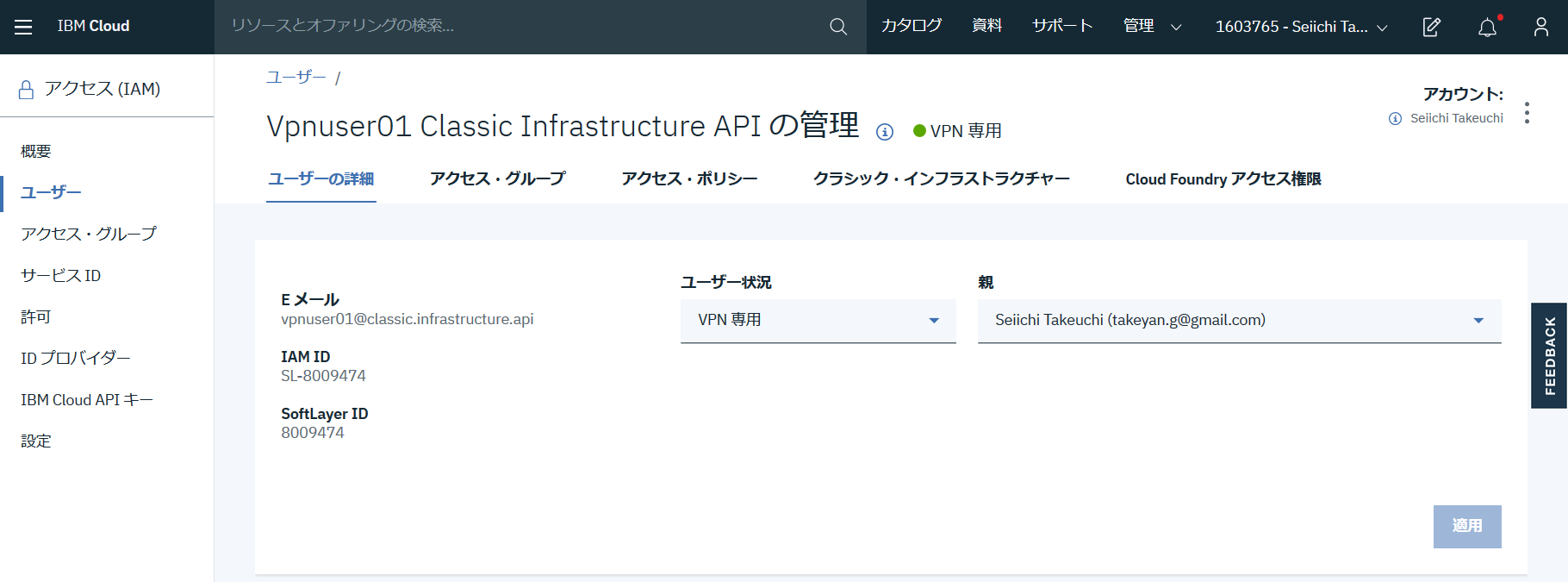Click the IBM Cloud logo link
This screenshot has width=1568, height=582.
(93, 27)
